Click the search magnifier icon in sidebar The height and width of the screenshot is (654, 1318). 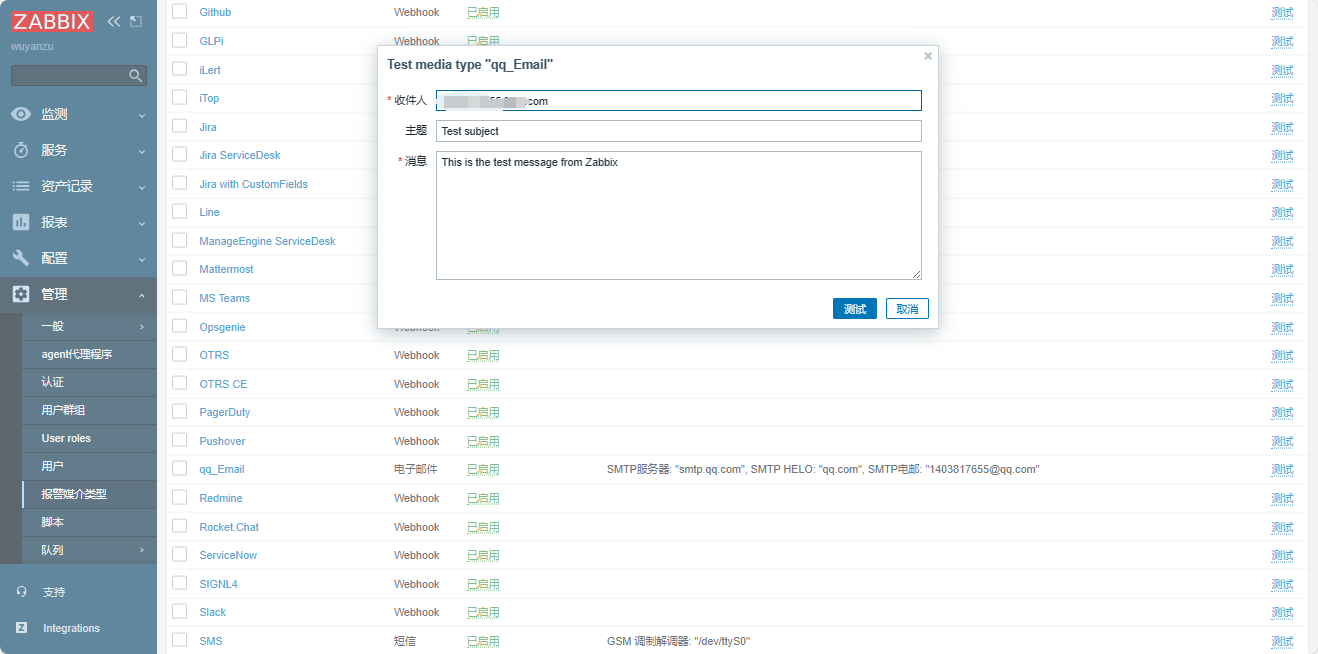pos(136,76)
